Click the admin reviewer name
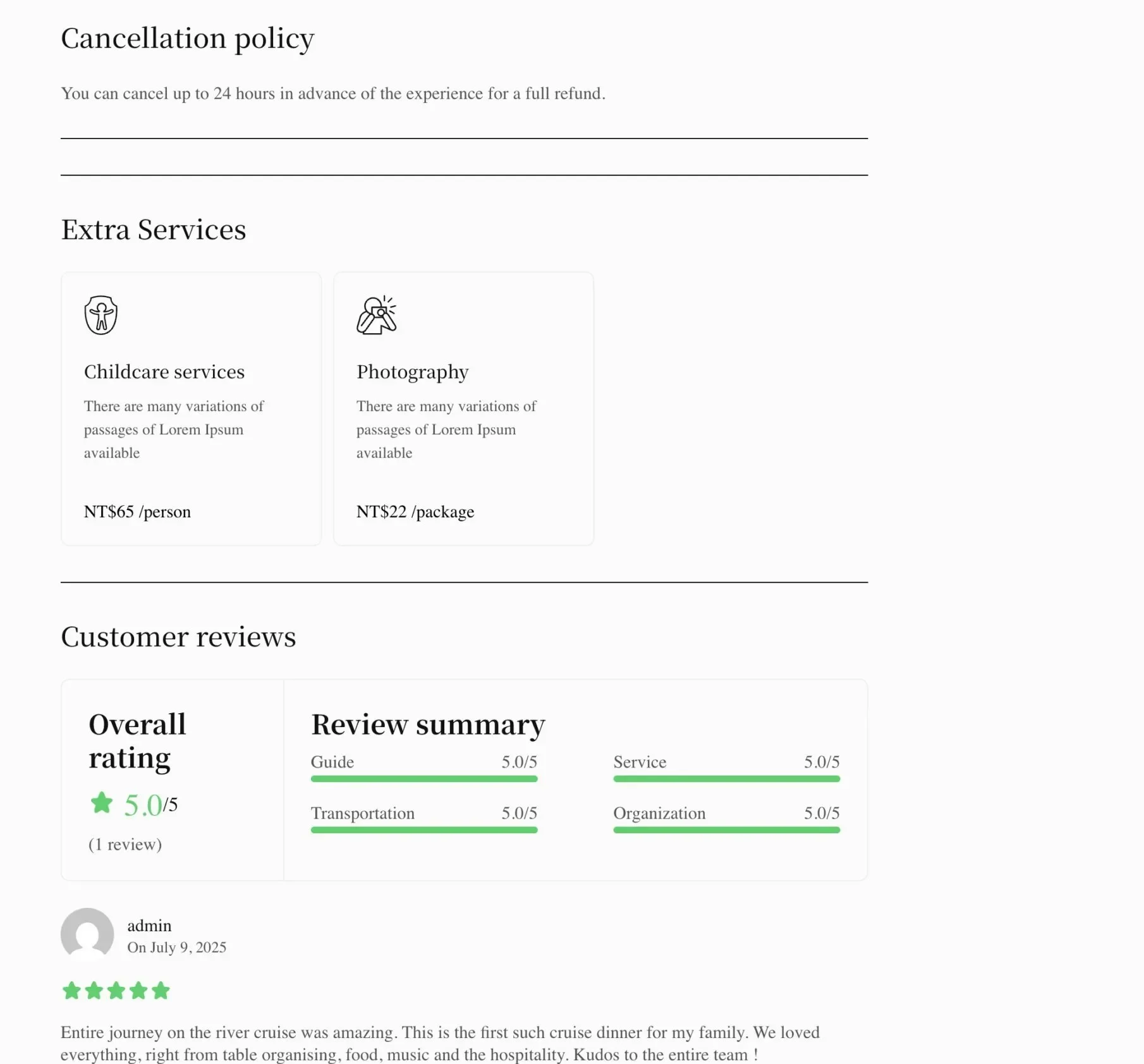The image size is (1144, 1064). 149,926
